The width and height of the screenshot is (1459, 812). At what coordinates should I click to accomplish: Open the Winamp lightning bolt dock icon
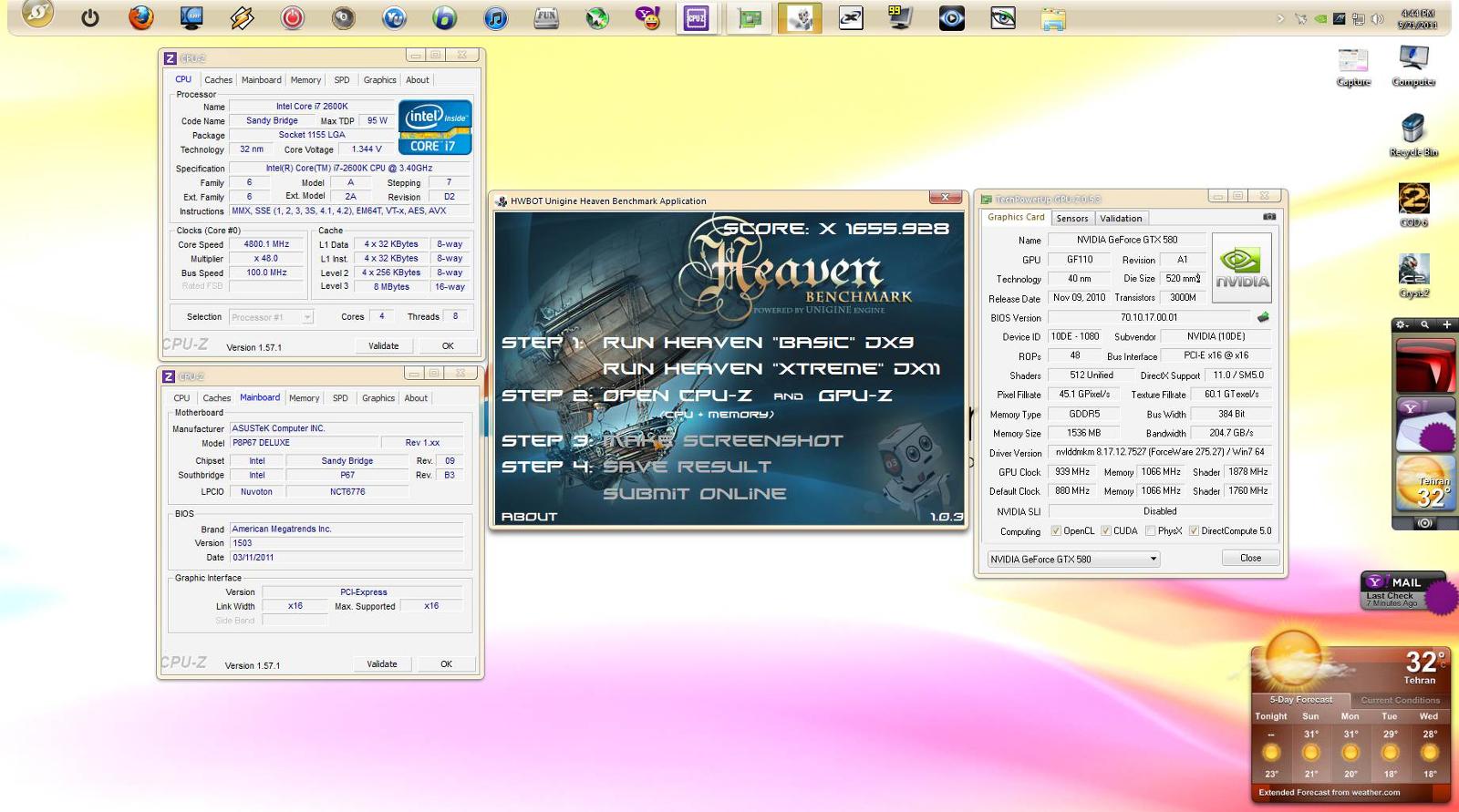242,17
